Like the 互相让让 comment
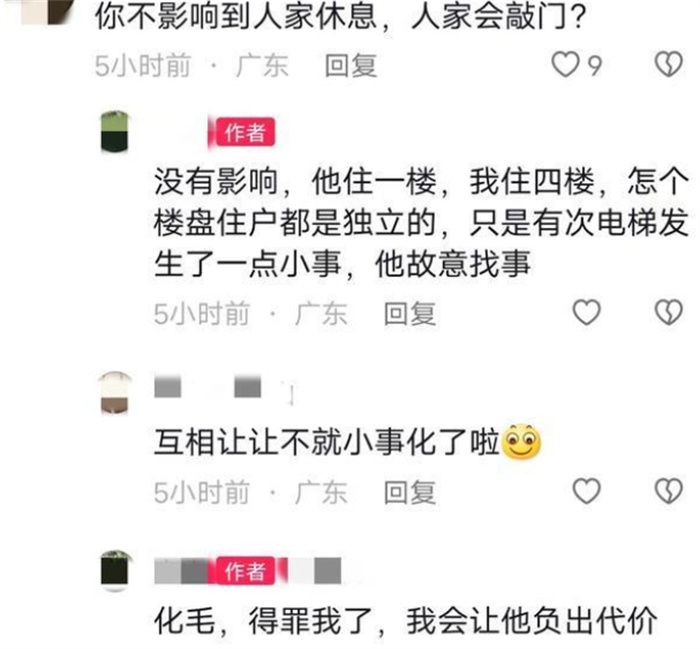 point(586,491)
